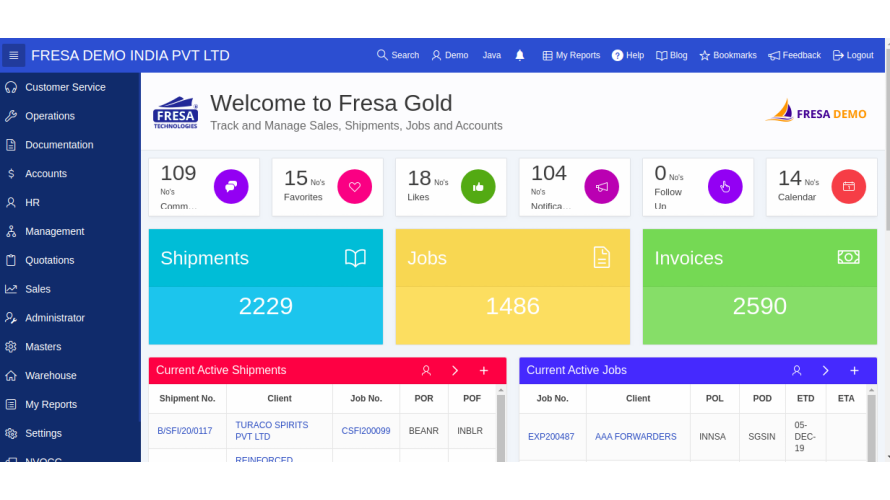890x500 pixels.
Task: Open Customer Service sidebar menu
Action: click(70, 87)
